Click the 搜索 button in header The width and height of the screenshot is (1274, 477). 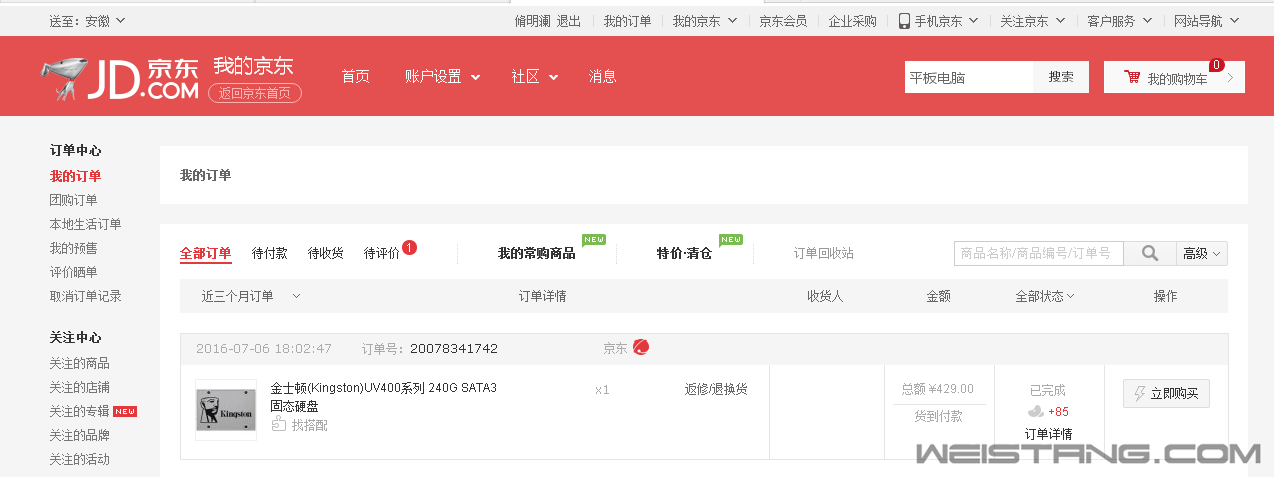(1061, 77)
